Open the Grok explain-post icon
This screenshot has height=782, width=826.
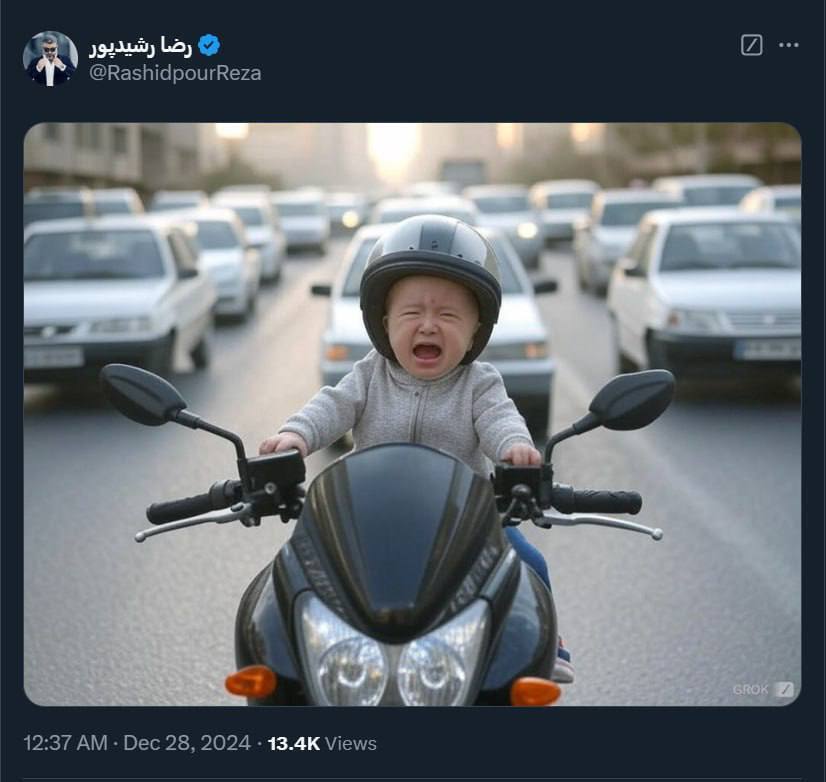(x=752, y=45)
